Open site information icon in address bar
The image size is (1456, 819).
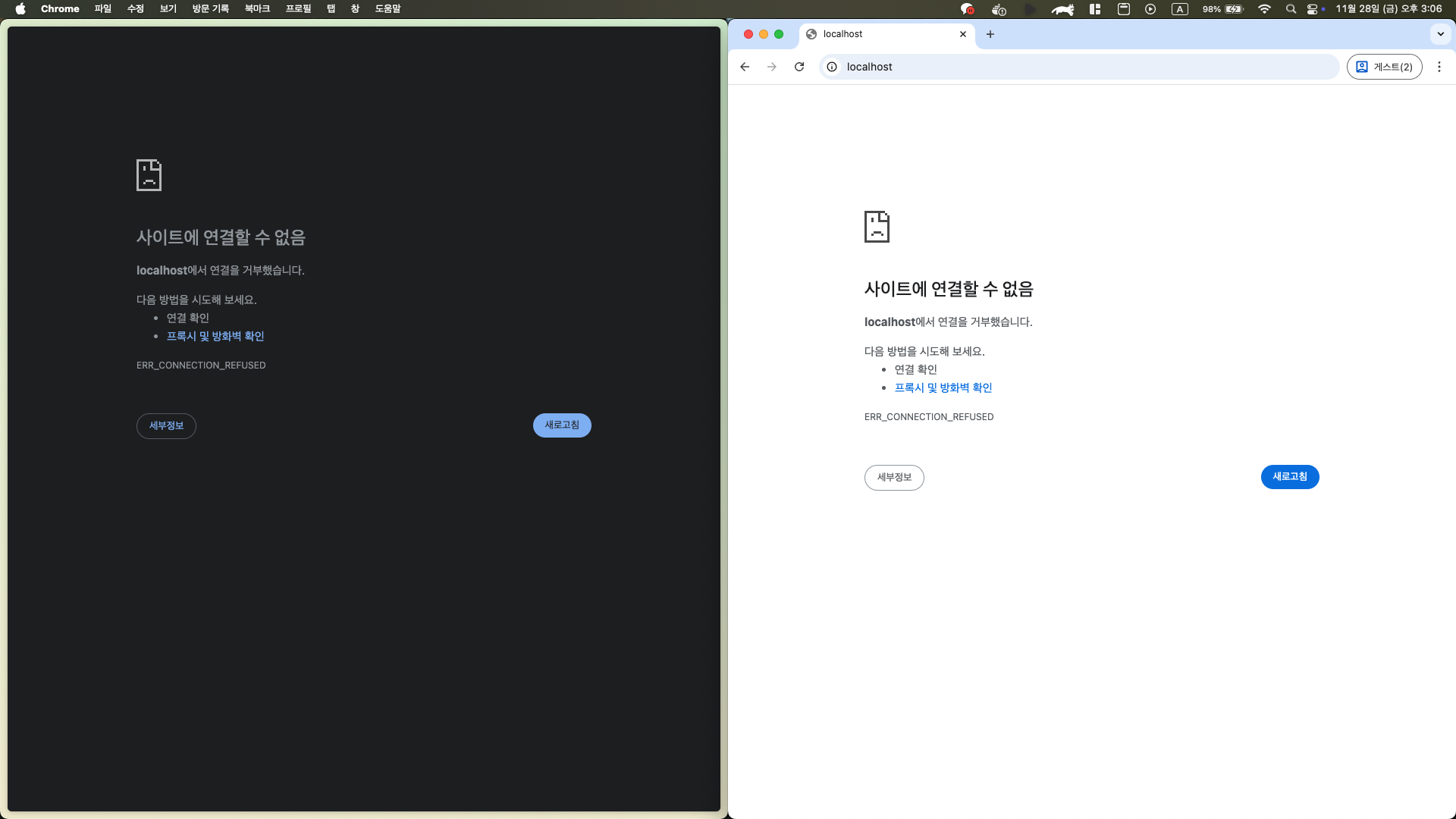point(832,67)
